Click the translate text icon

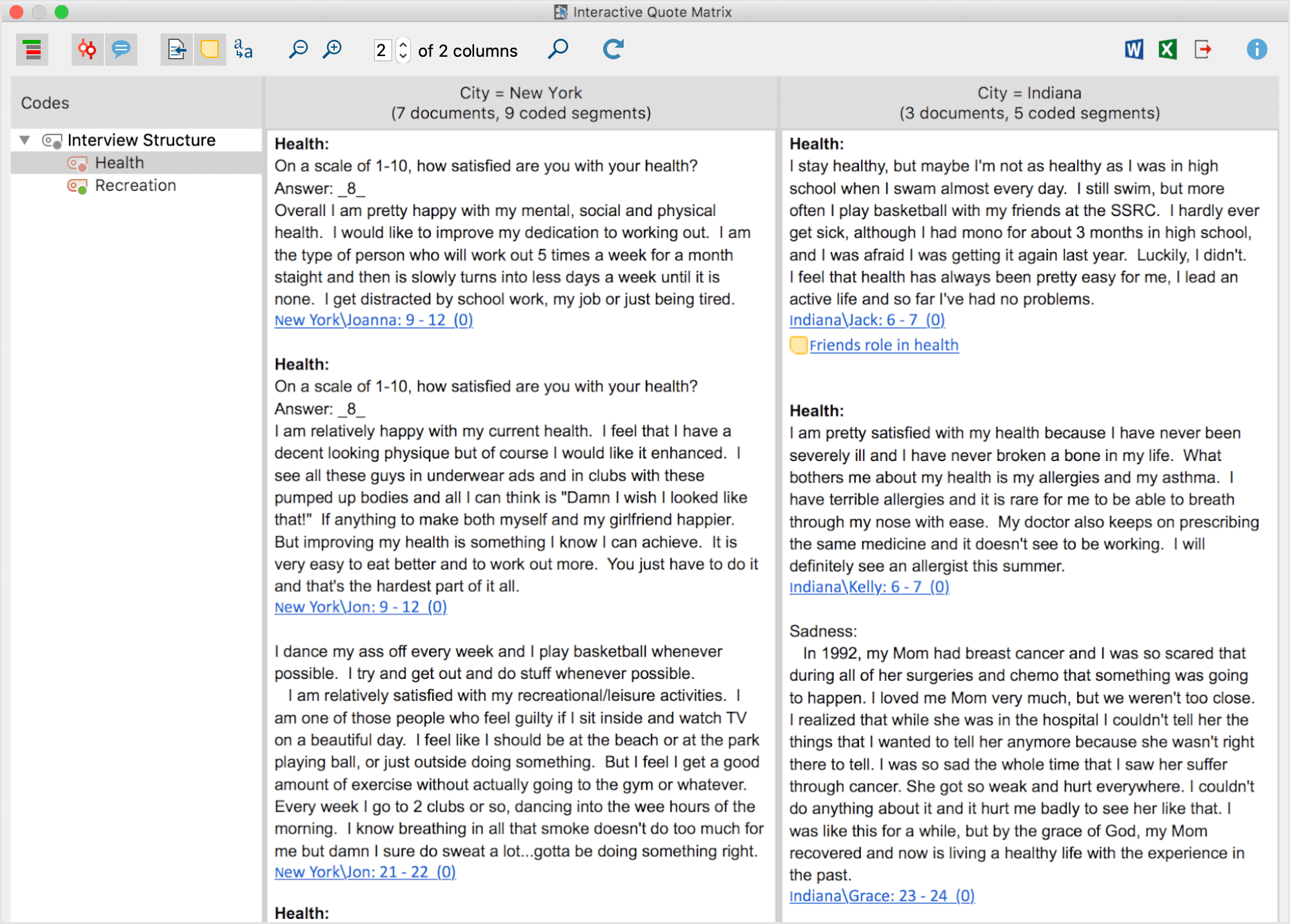tap(244, 50)
